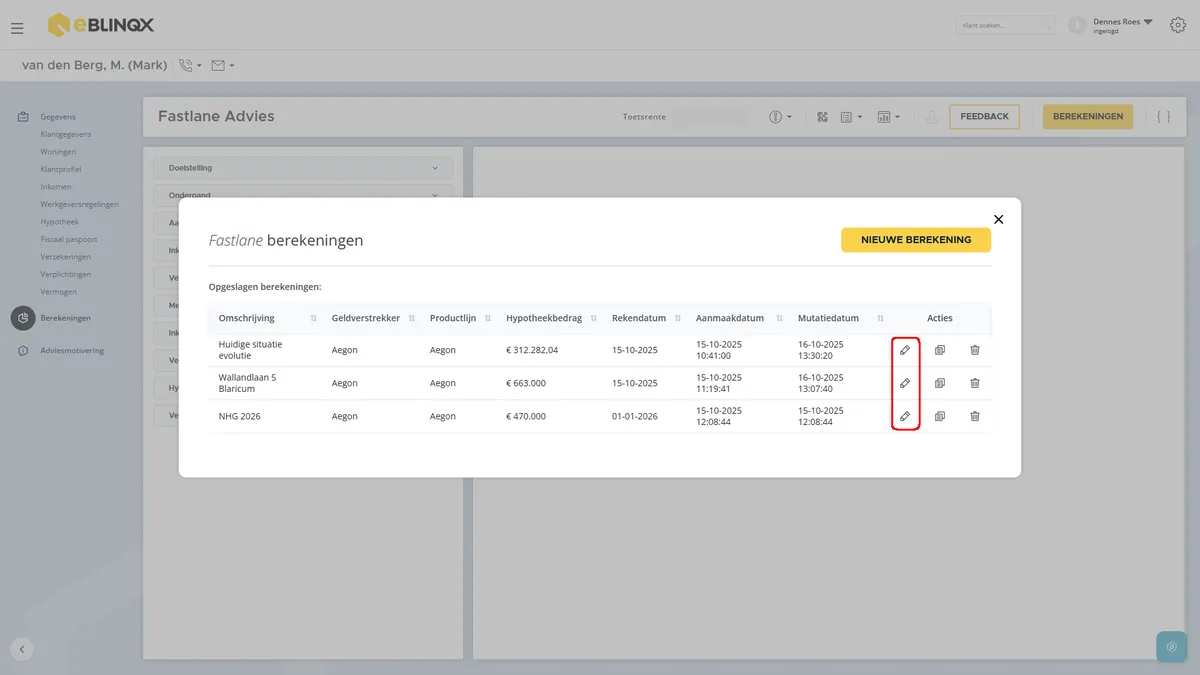This screenshot has width=1200, height=675.
Task: Close the Fastlane berekeningen dialog
Action: [998, 219]
